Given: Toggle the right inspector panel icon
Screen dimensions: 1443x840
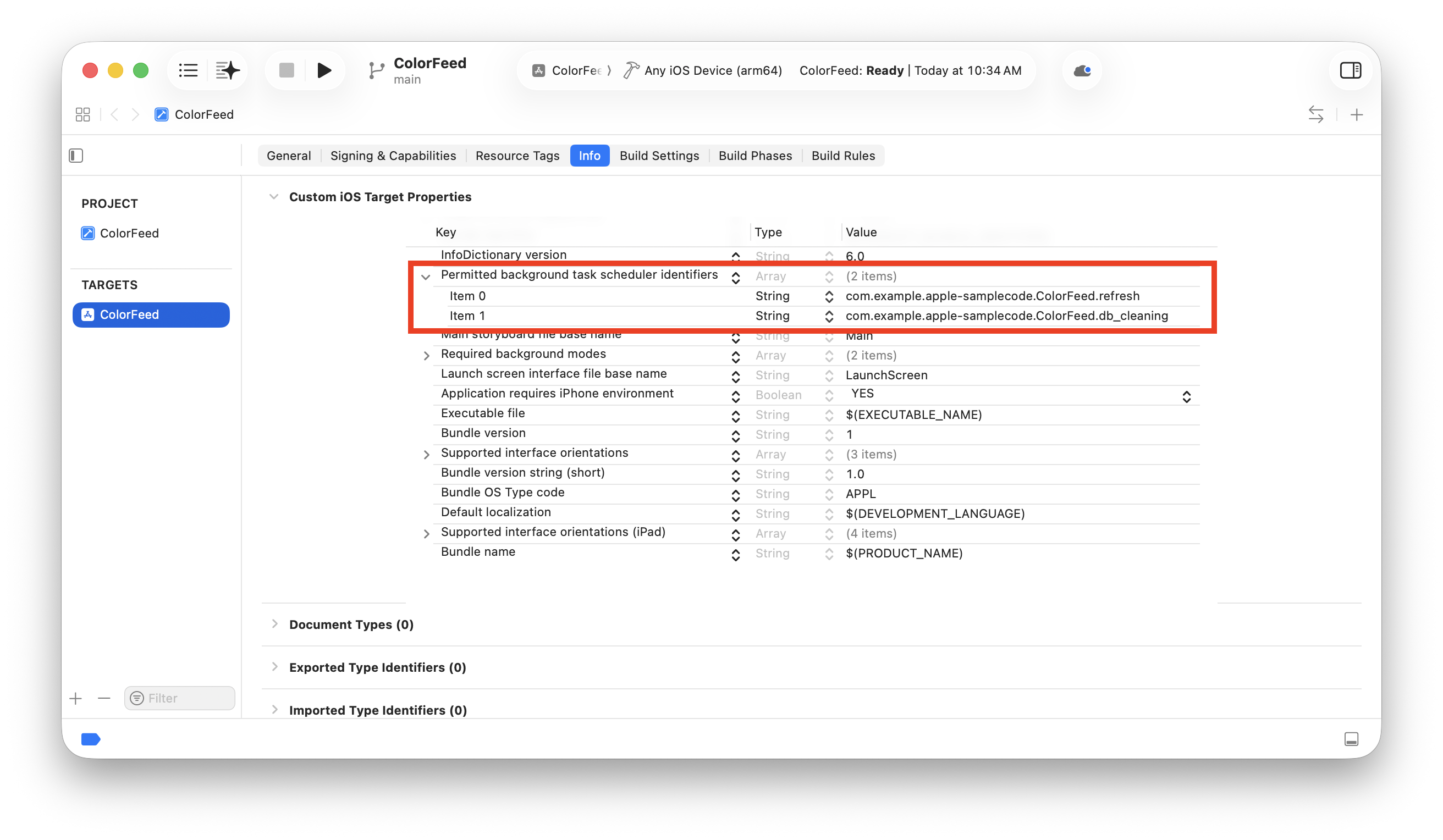Looking at the screenshot, I should [x=1350, y=70].
